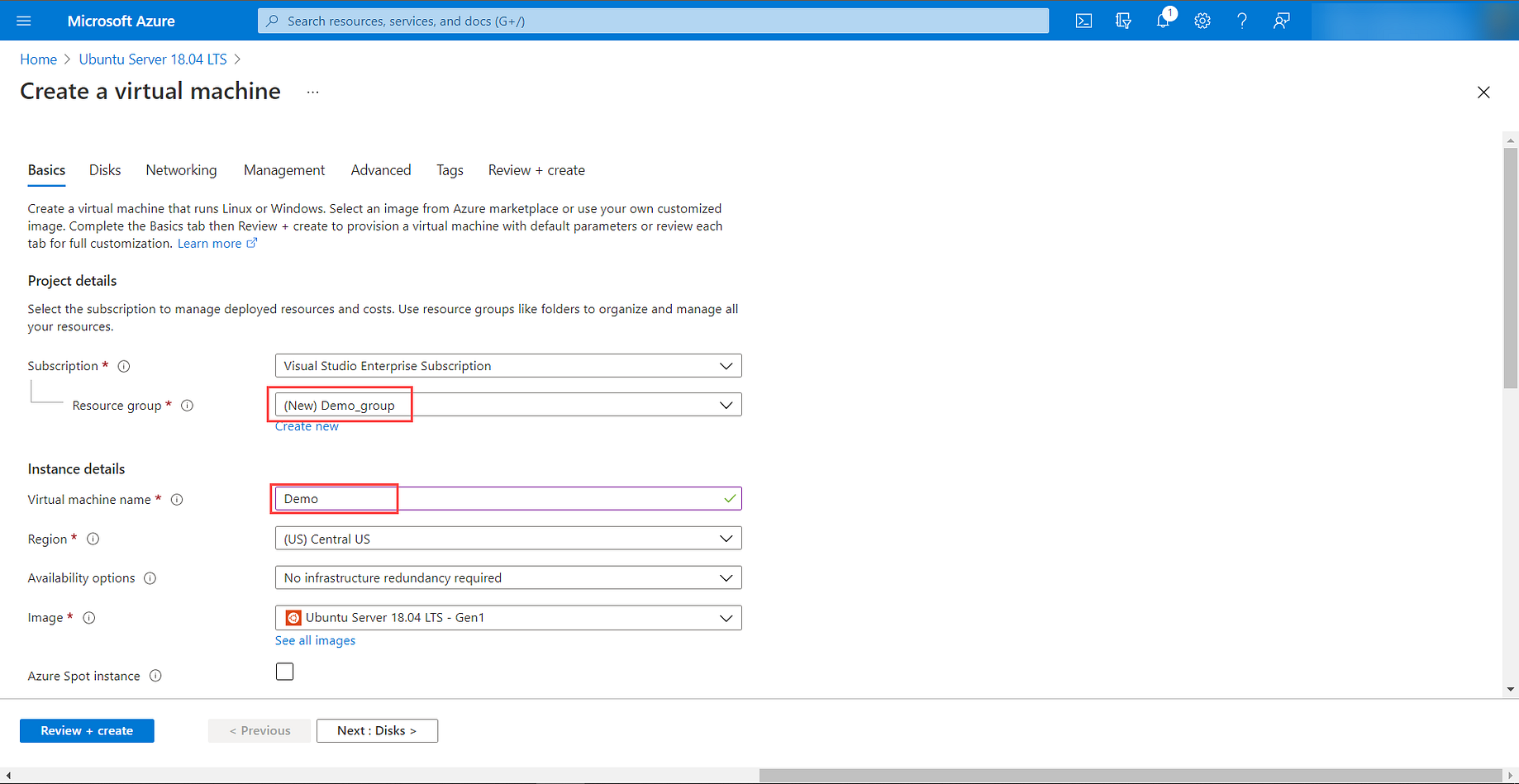Click the Project details heading
Viewport: 1519px width, 784px height.
[72, 281]
